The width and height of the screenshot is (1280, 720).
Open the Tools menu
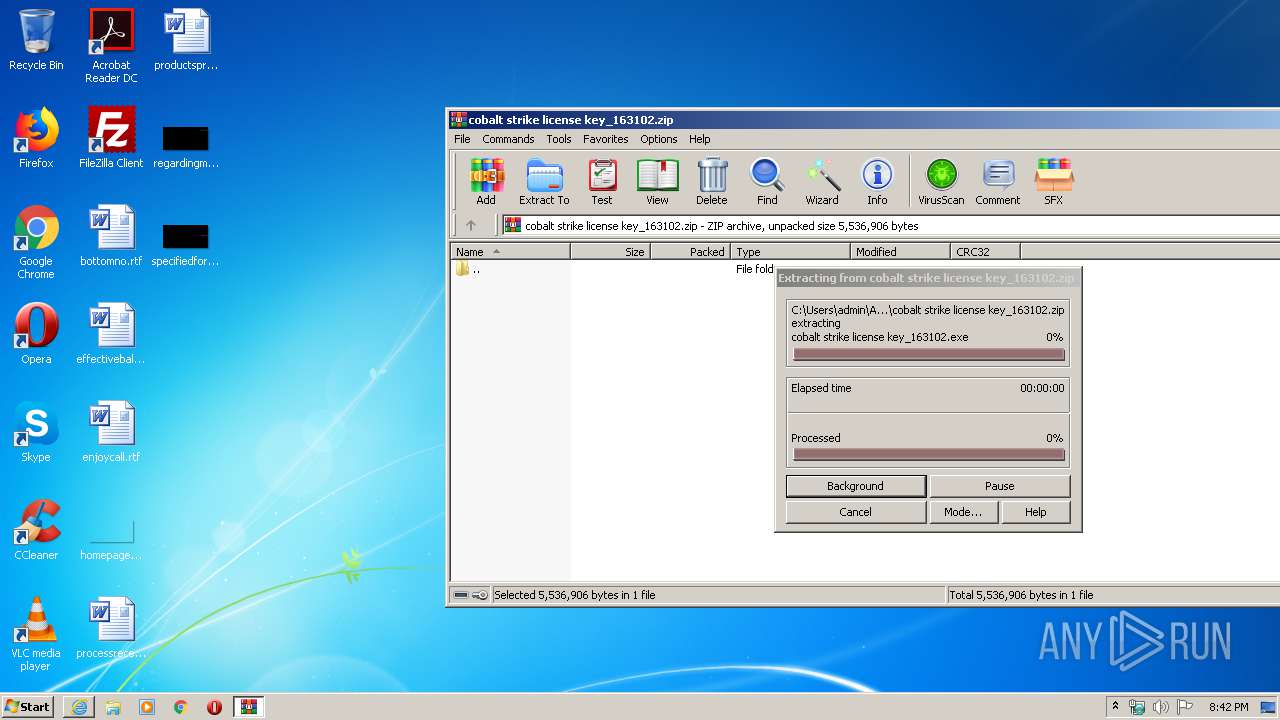559,139
